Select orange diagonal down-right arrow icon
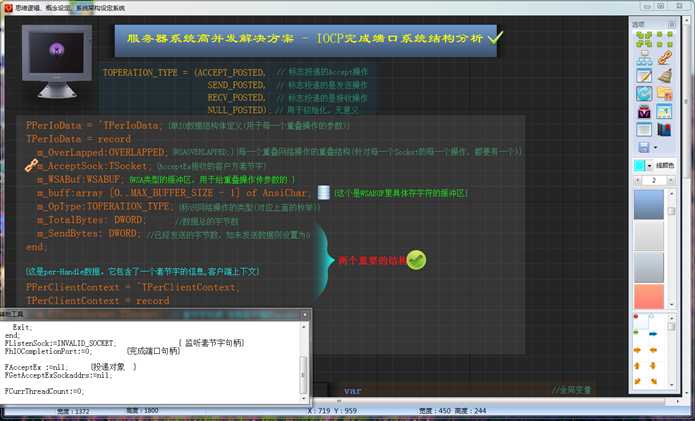This screenshot has height=421, width=695. (x=654, y=381)
